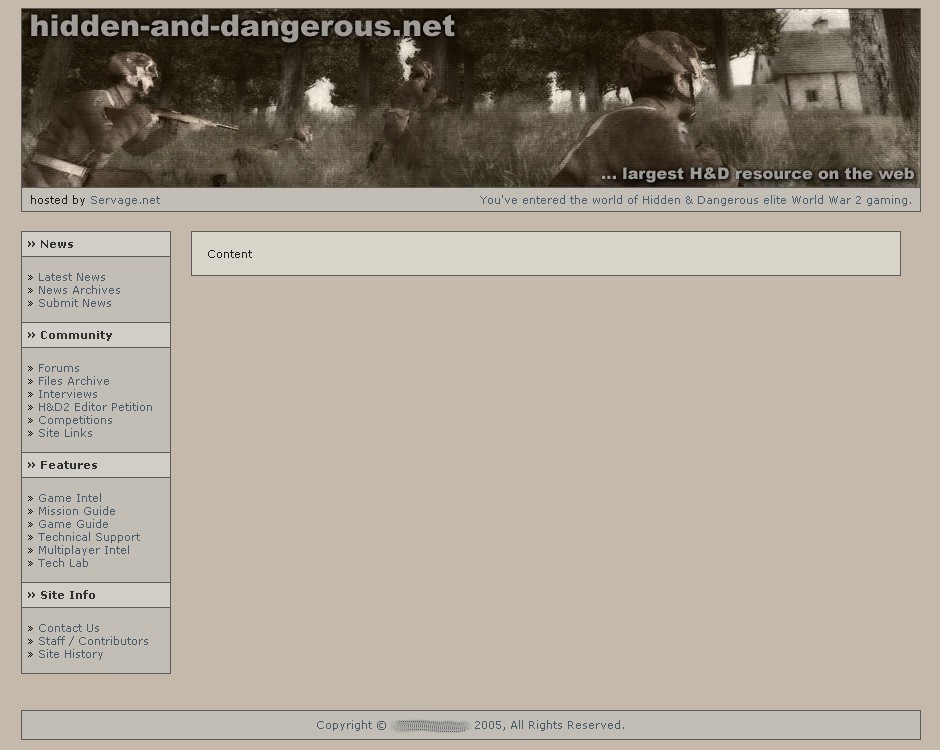
Task: Visit the Tech Lab link
Action: click(63, 563)
